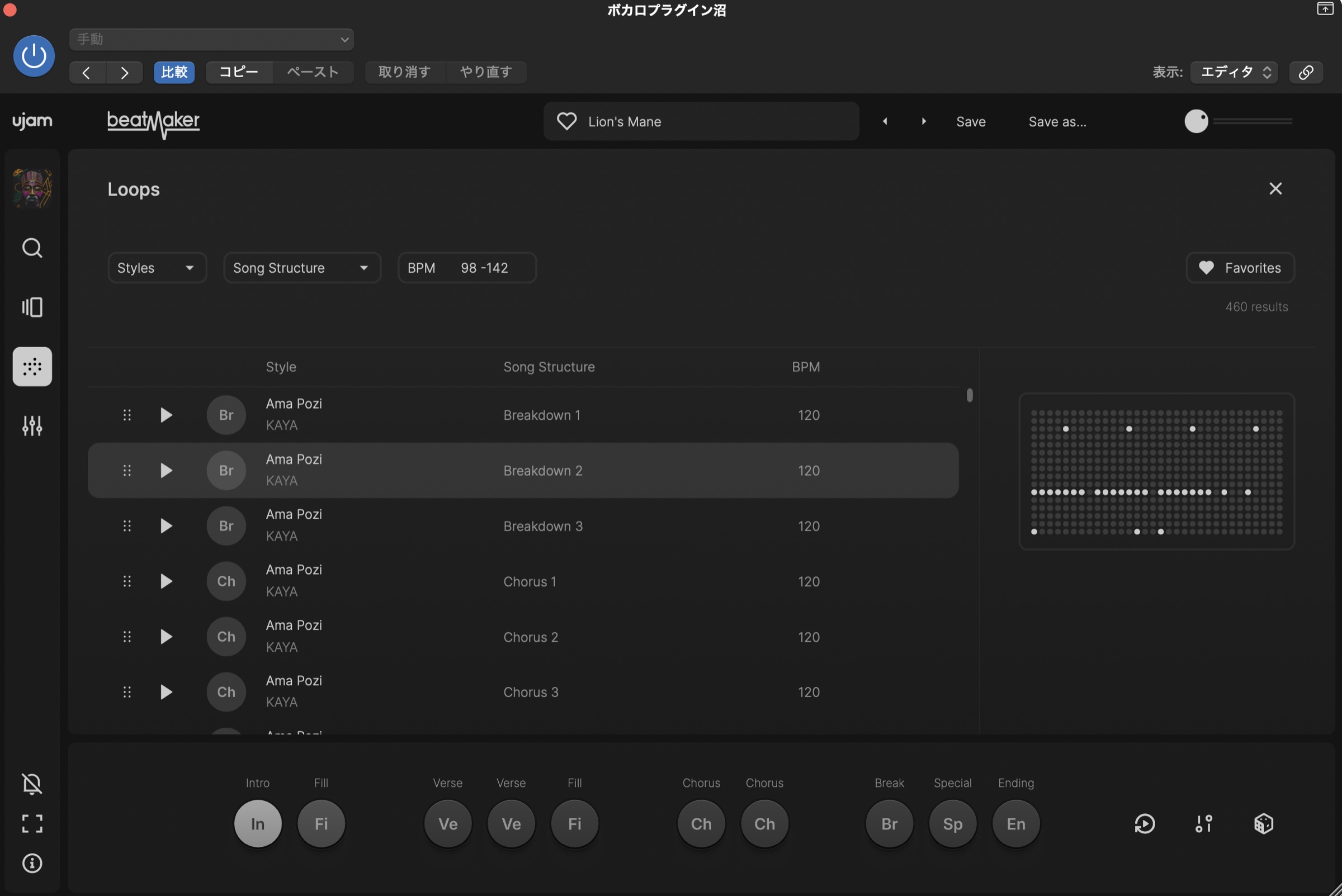Click Save preset
This screenshot has height=896, width=1342.
(971, 122)
